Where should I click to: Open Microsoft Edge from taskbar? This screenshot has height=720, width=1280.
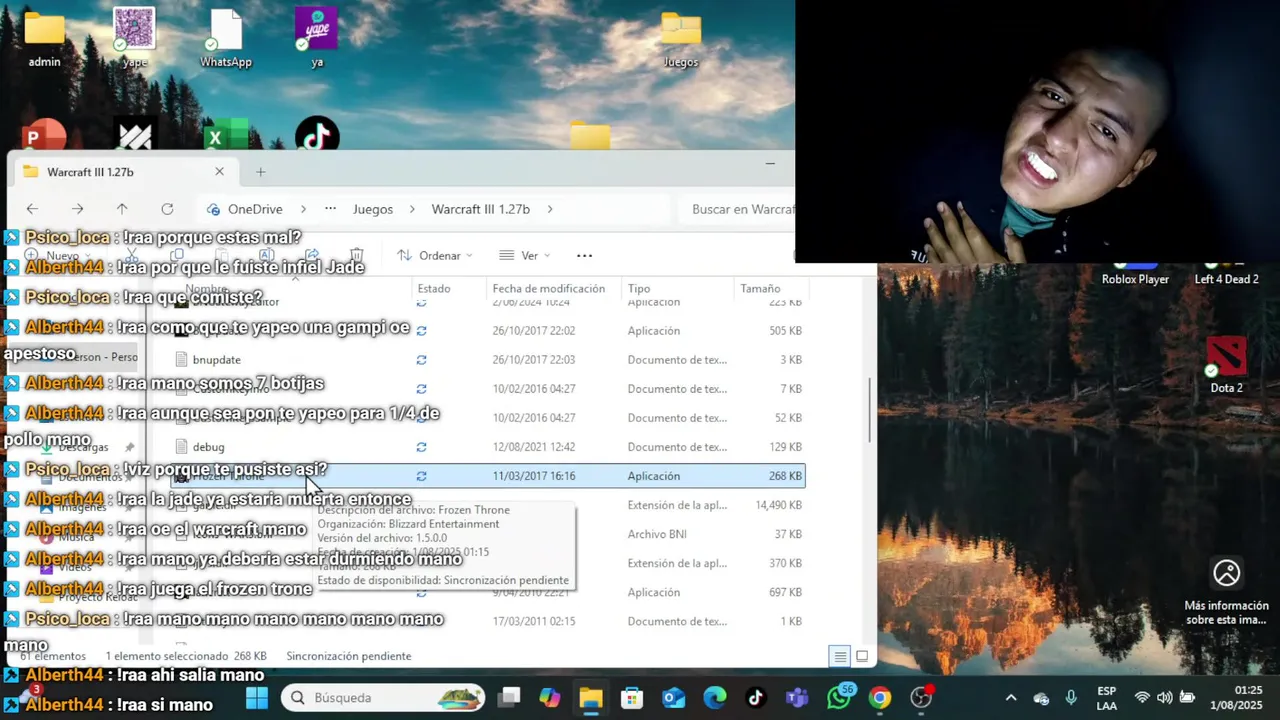[x=715, y=697]
